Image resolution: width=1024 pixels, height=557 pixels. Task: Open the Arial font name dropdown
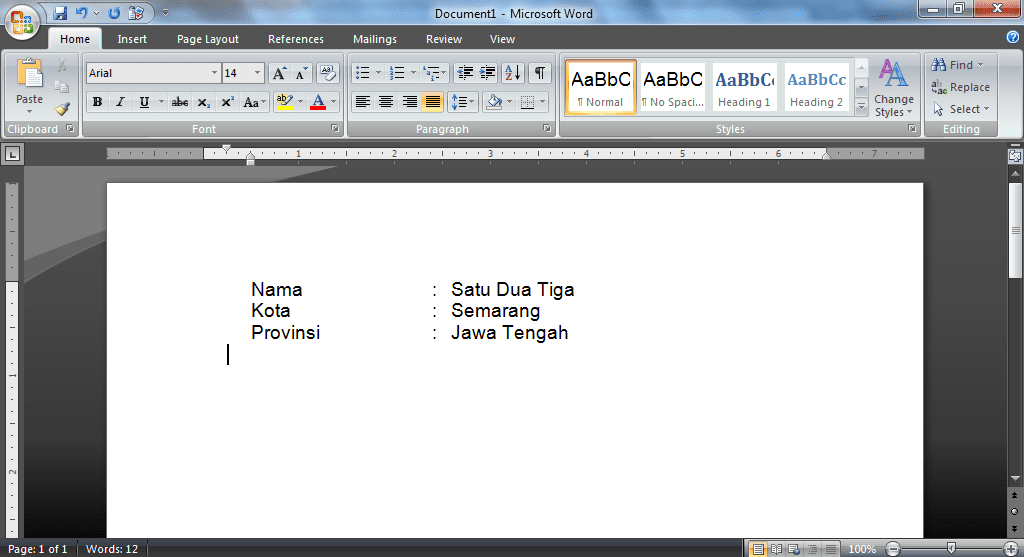pos(214,73)
